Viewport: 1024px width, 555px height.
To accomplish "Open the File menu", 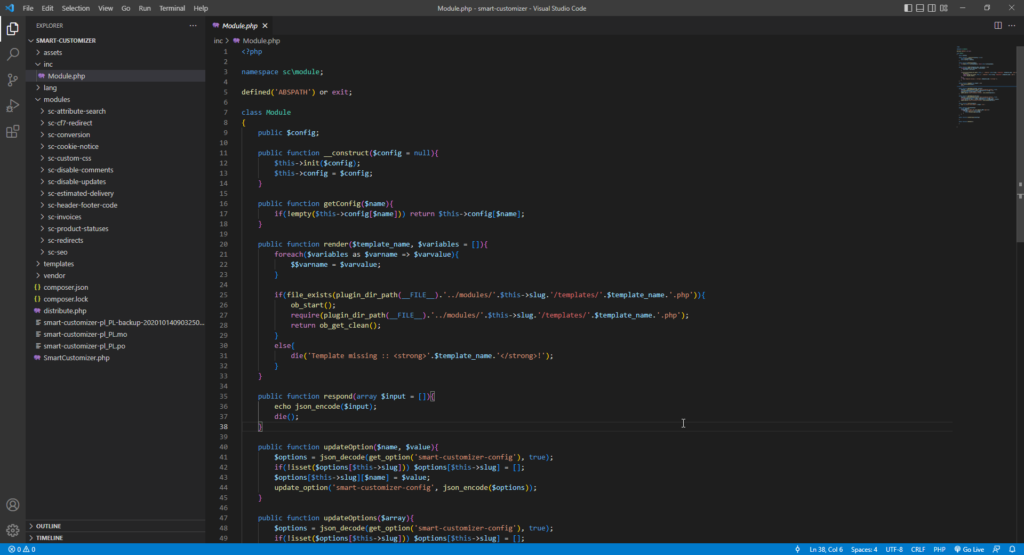I will tap(27, 8).
